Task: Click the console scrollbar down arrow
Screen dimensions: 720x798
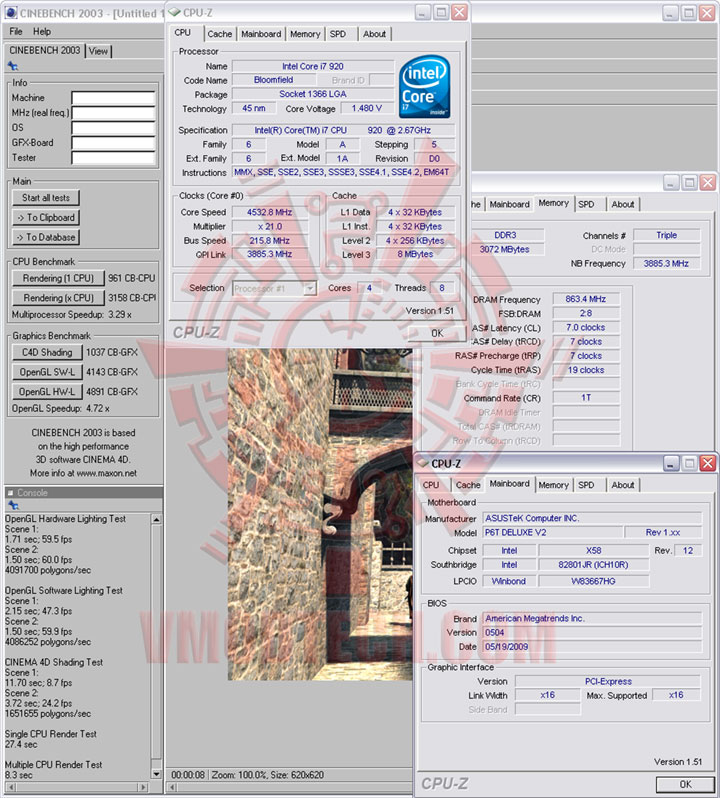Action: pos(157,774)
